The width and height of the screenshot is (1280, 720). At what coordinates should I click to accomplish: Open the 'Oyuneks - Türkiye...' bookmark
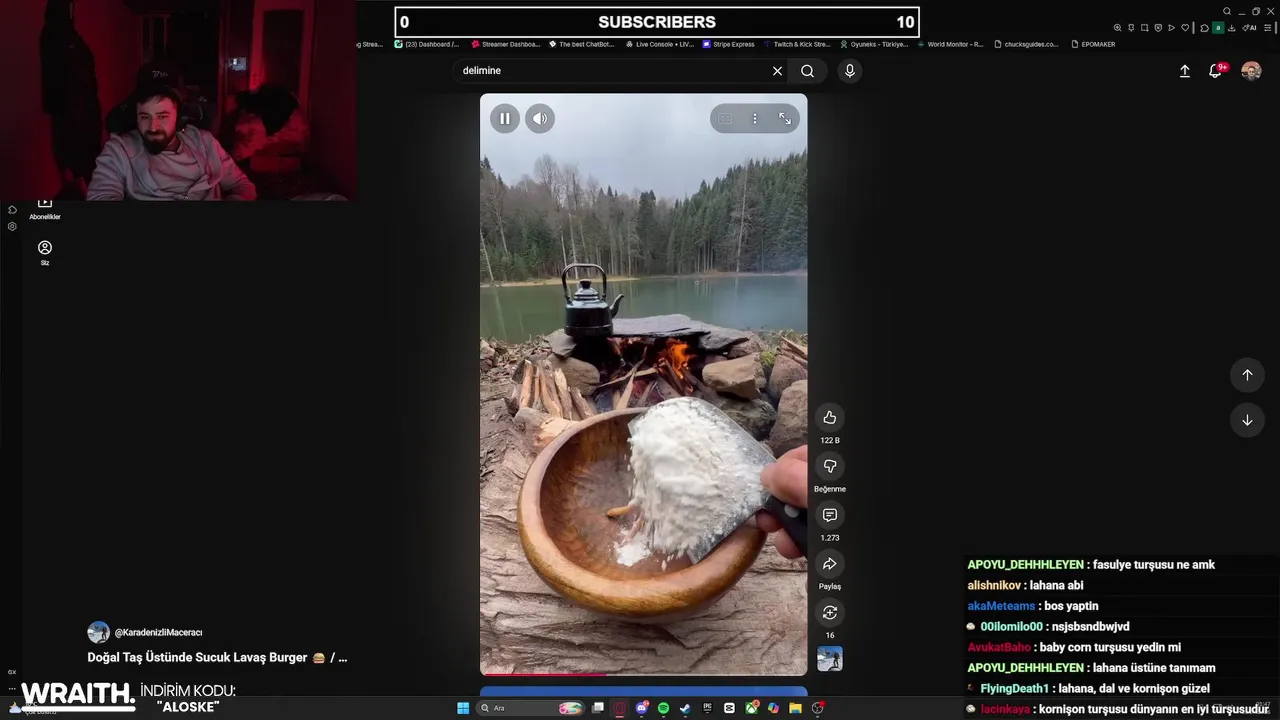tap(874, 44)
